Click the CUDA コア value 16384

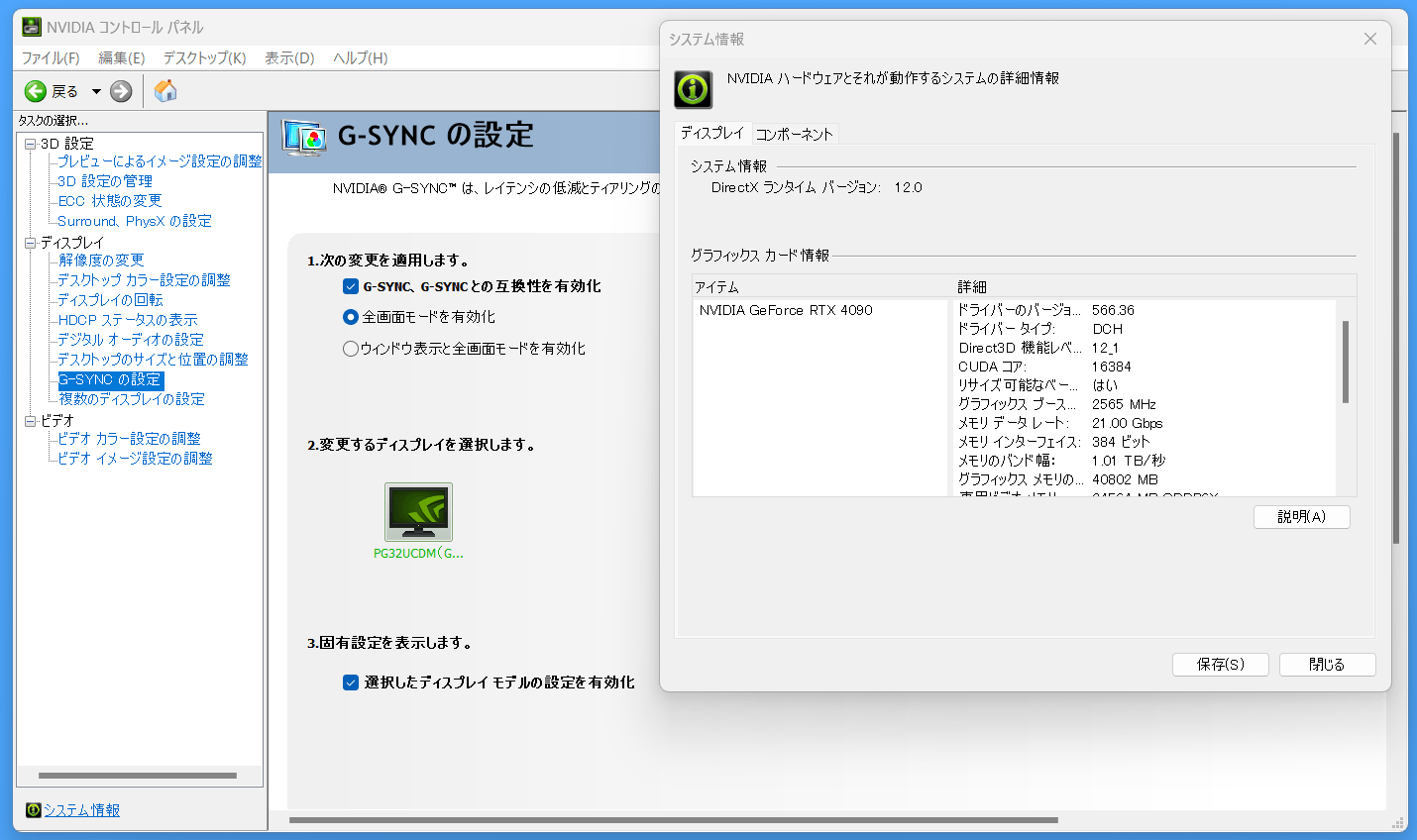click(x=1111, y=367)
